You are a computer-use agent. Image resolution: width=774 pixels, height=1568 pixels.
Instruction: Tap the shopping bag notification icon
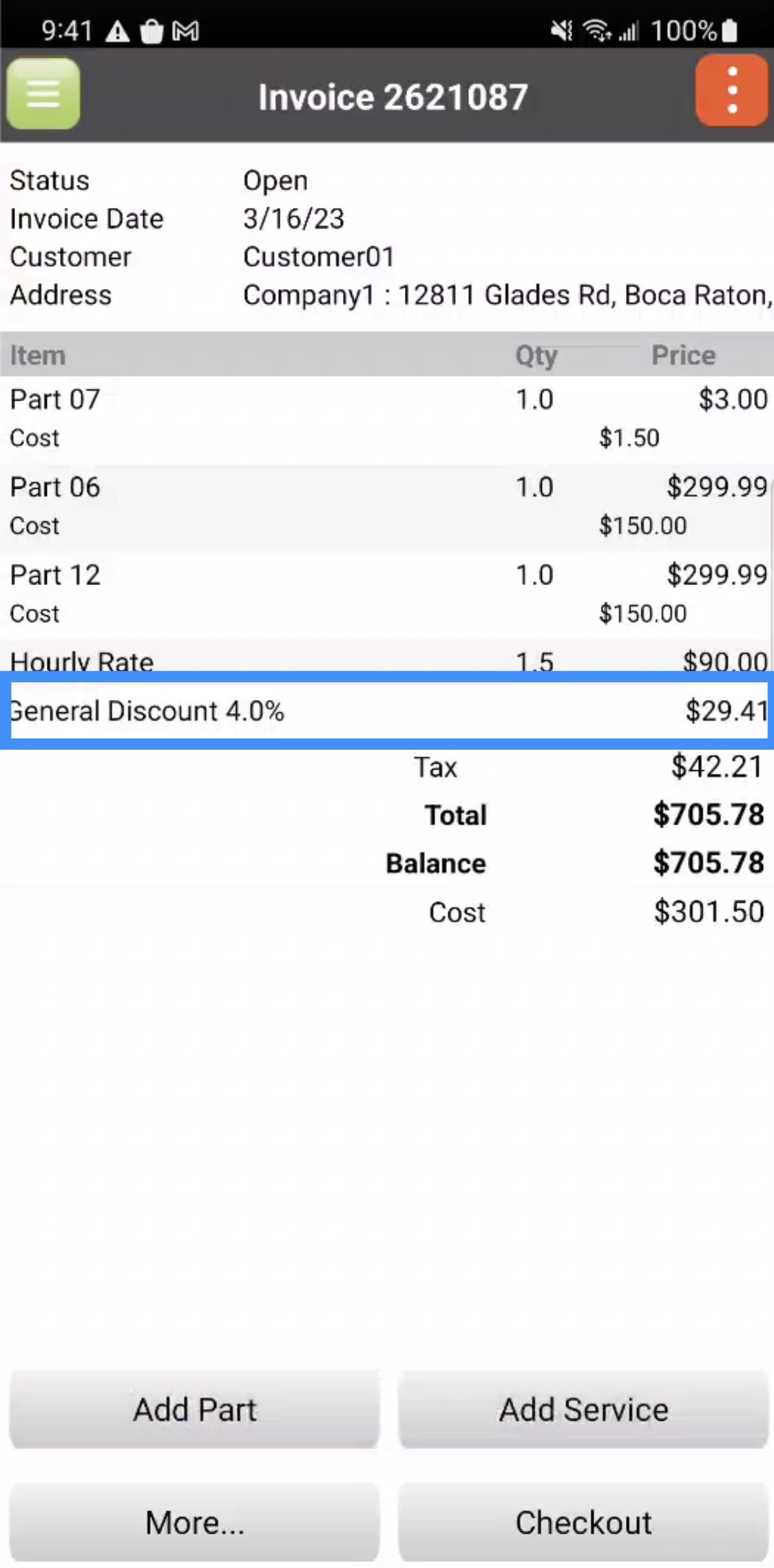pos(151,32)
